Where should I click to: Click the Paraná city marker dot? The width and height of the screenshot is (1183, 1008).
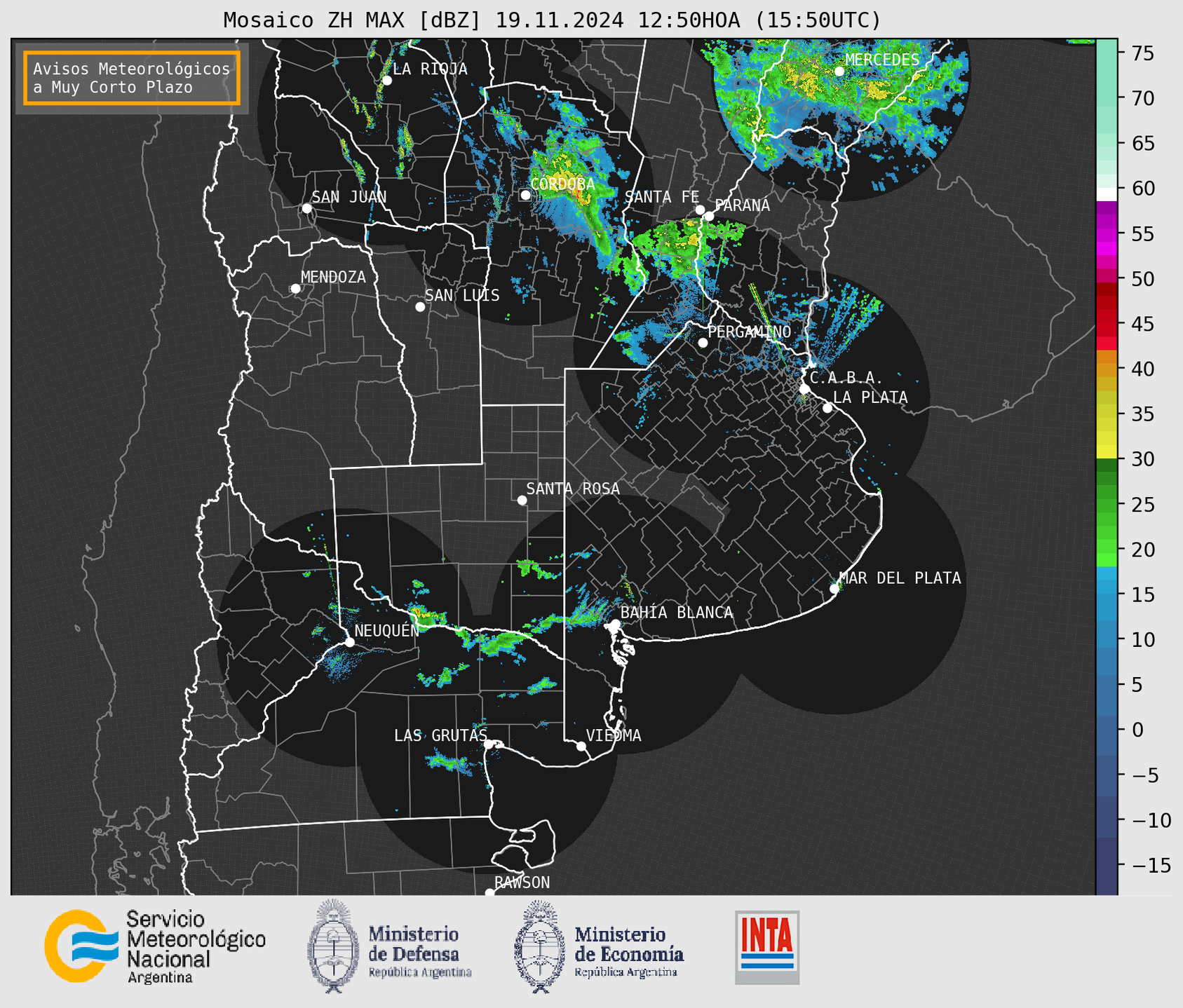[x=709, y=216]
